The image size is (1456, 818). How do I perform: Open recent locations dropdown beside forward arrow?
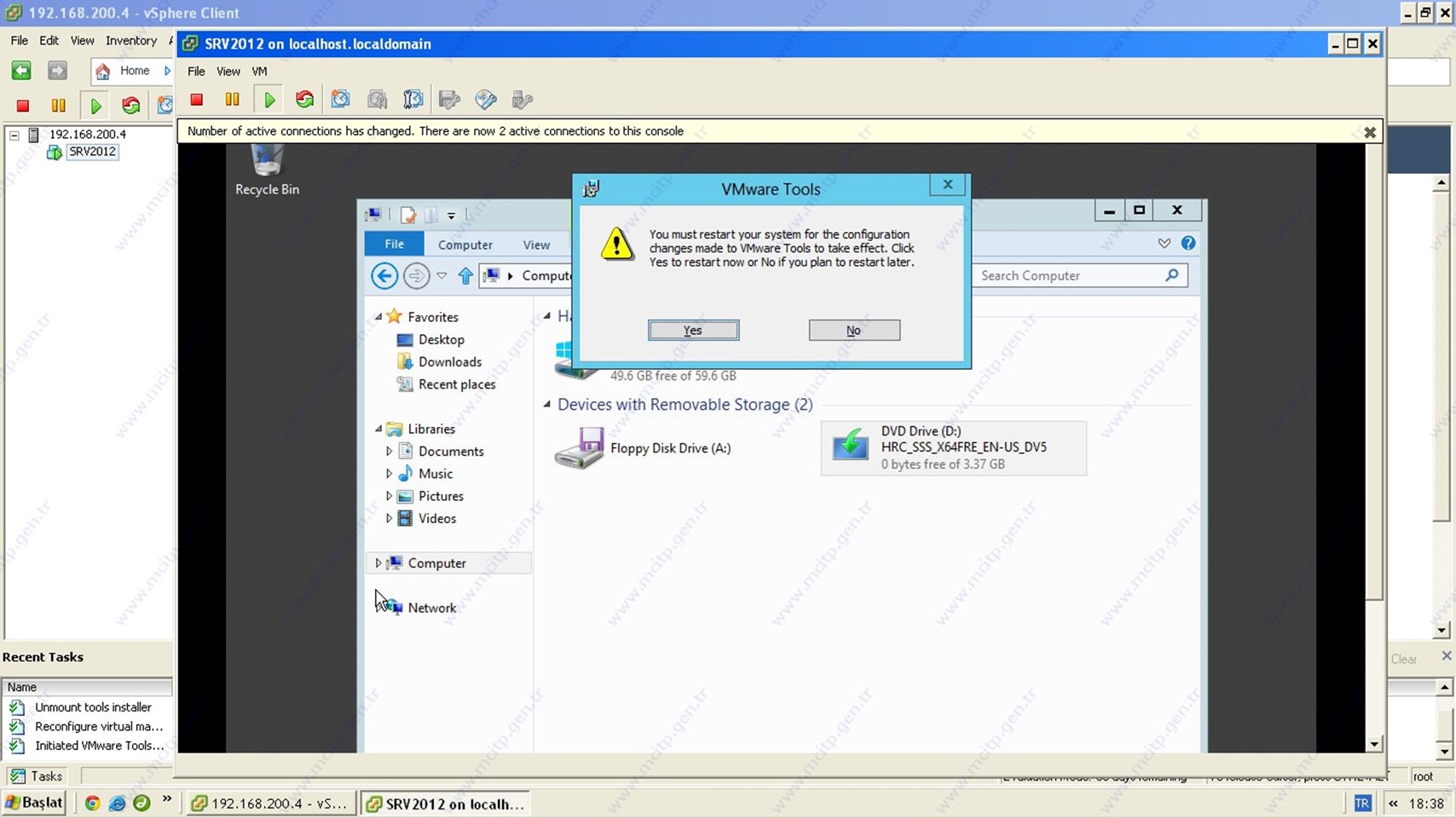pyautogui.click(x=442, y=276)
